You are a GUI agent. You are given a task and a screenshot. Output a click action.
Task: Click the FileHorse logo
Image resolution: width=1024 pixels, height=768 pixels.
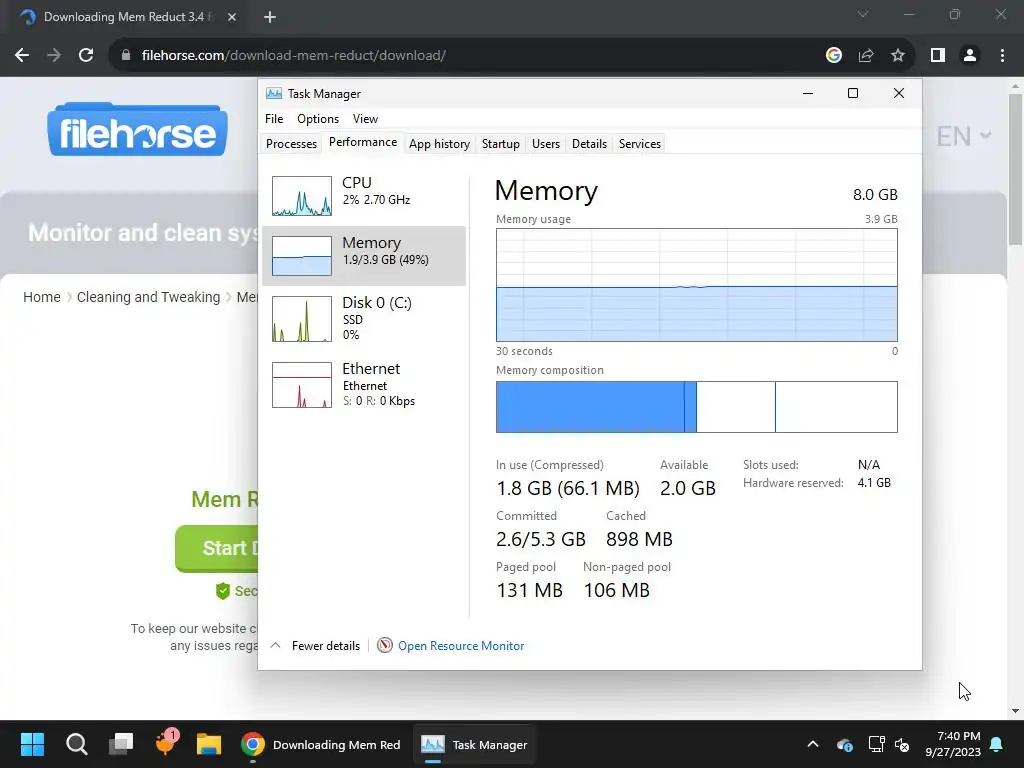137,130
